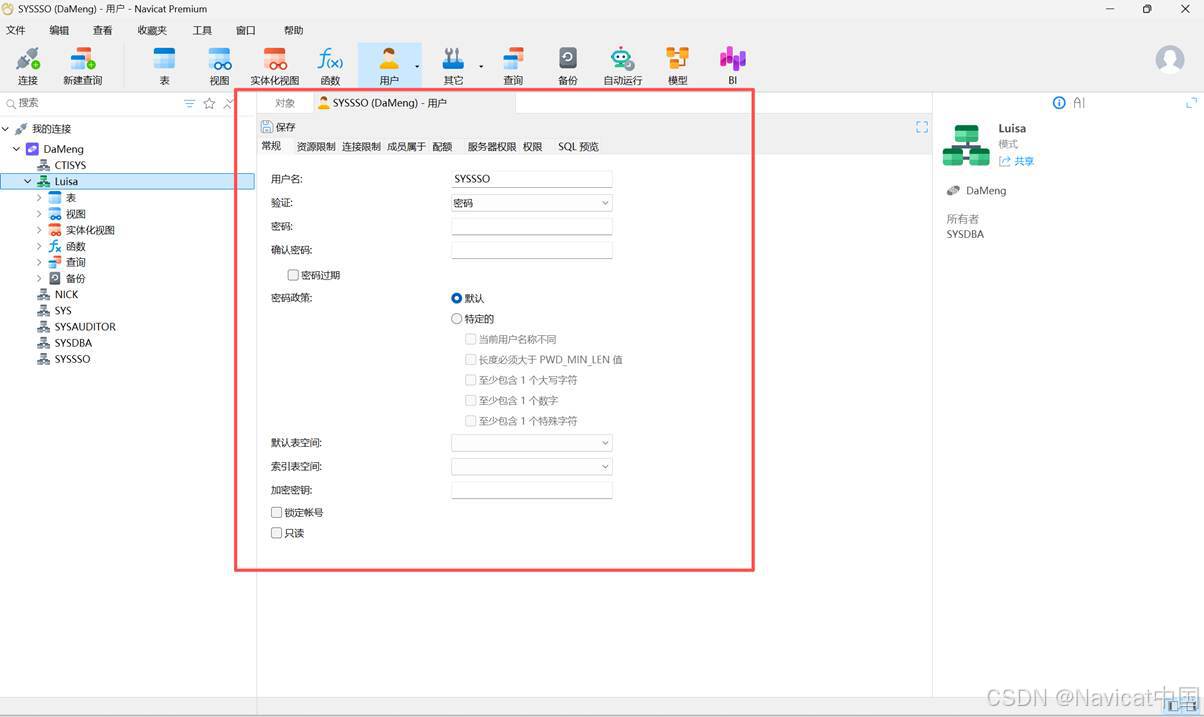Click the 其它 others toolbar icon
Screen dimensions: 1204x717
[454, 66]
